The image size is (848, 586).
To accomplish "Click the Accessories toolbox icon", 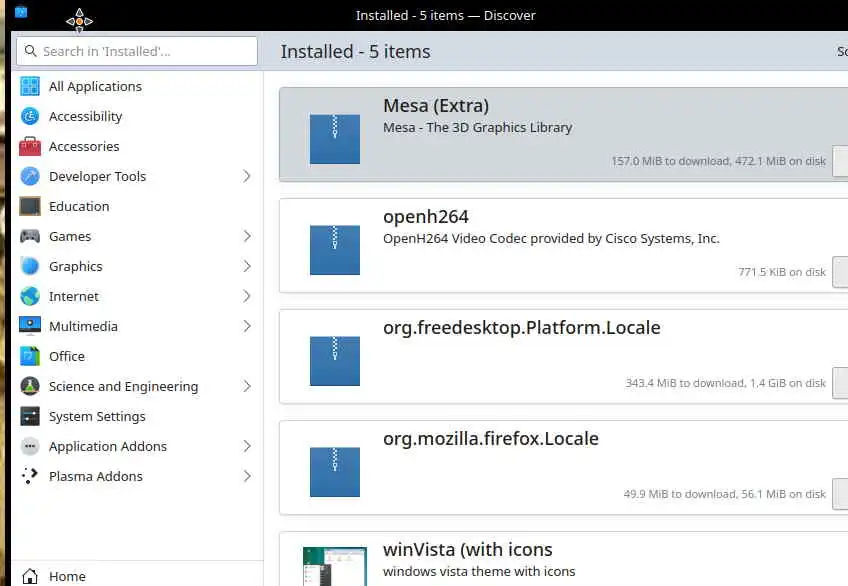I will (30, 146).
